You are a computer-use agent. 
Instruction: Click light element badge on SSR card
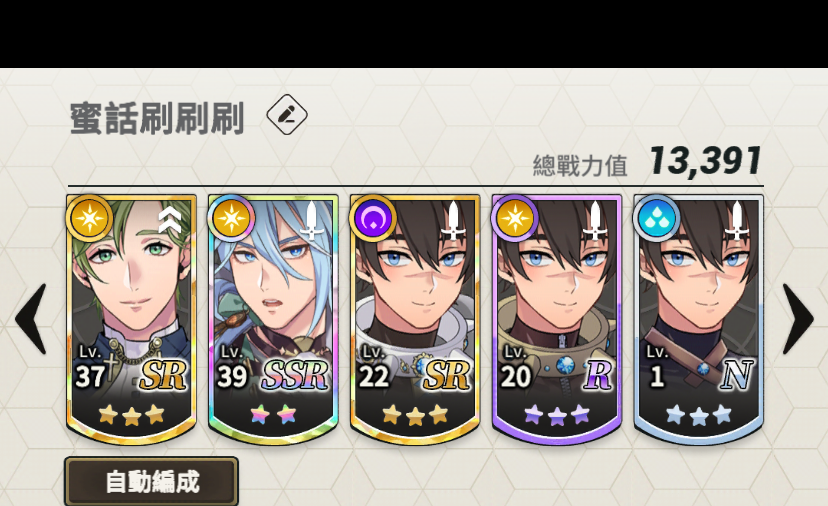(231, 218)
